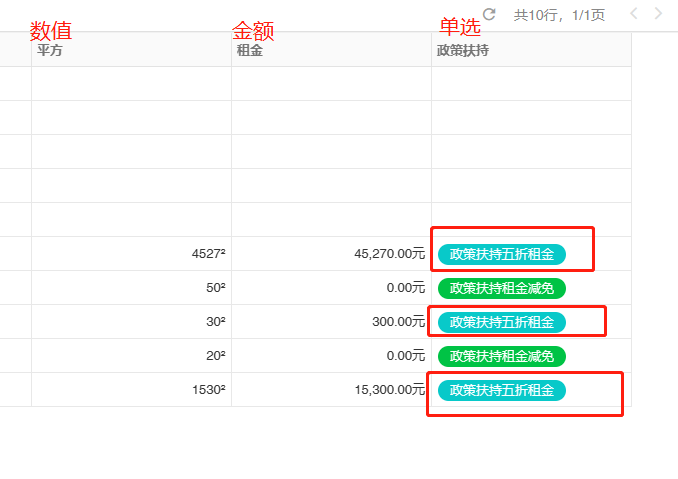678x479 pixels.
Task: Click the 共10行, 1/1页 pagination text
Action: click(x=559, y=15)
